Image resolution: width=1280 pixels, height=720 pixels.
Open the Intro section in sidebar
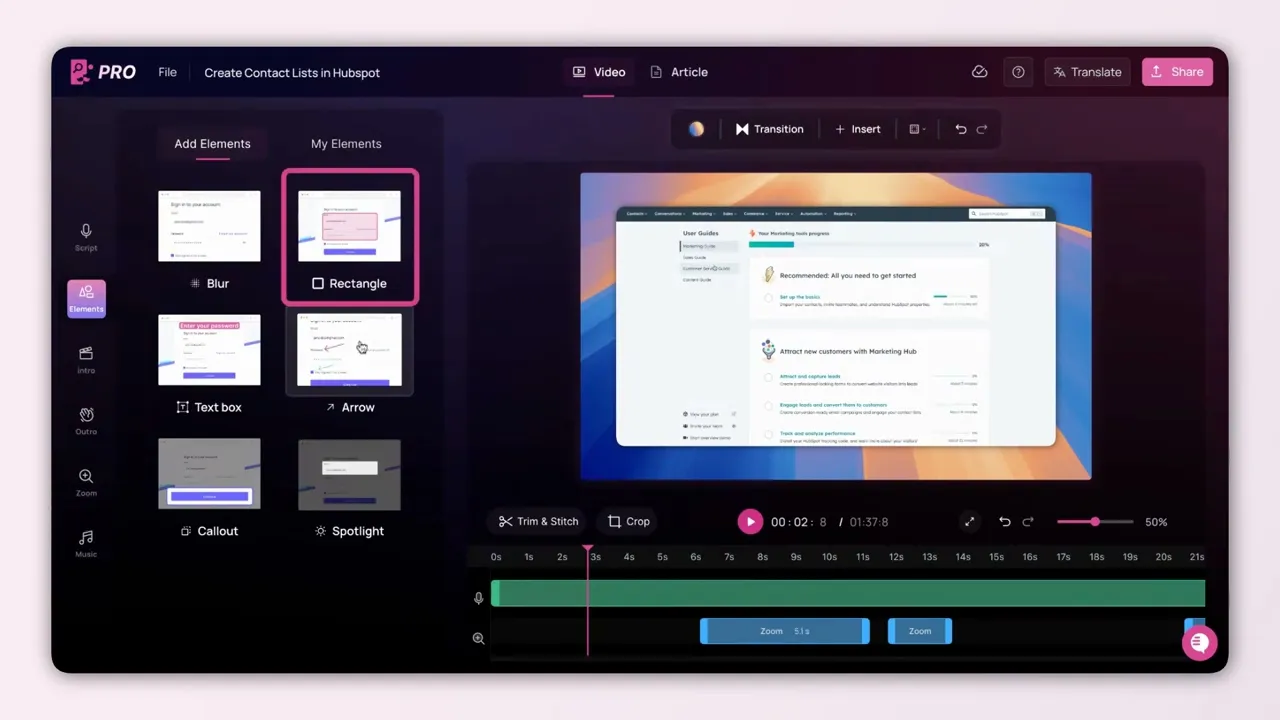coord(86,360)
